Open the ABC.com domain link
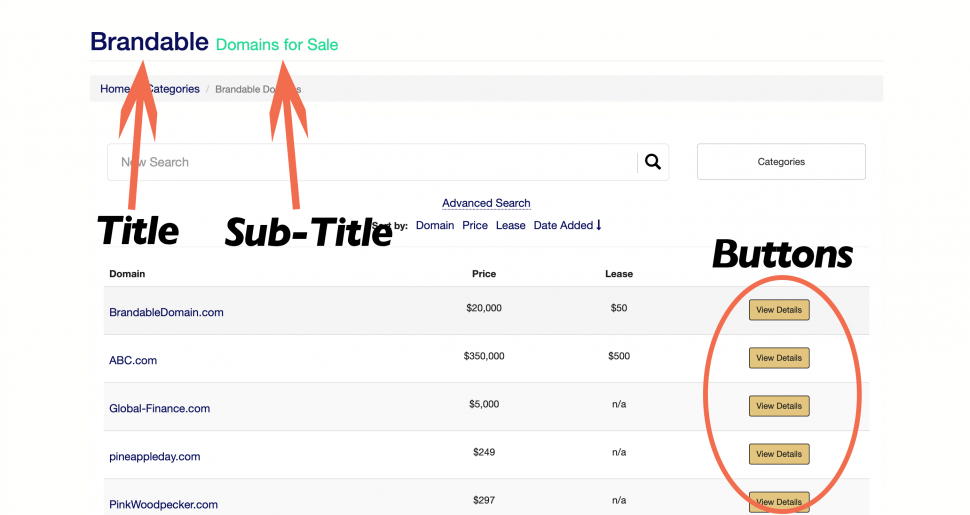 (x=133, y=360)
